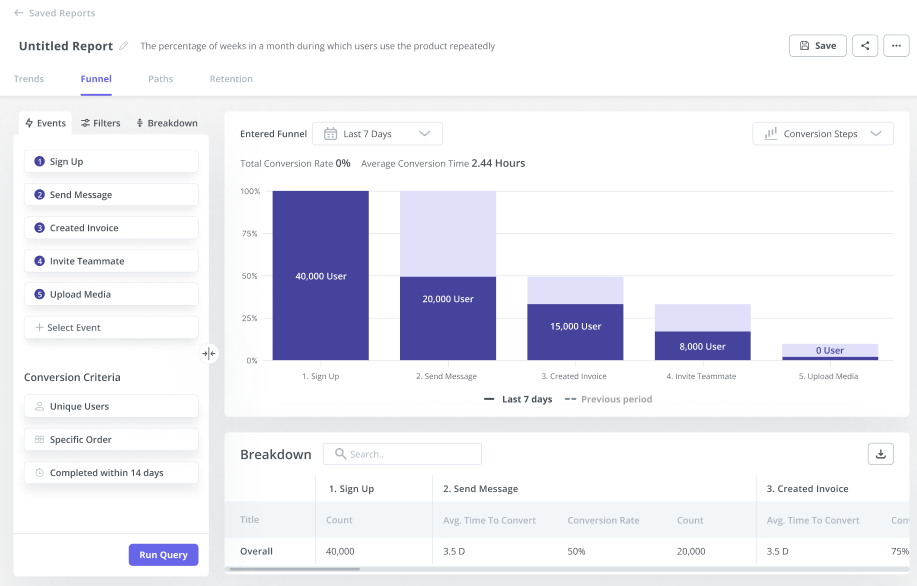This screenshot has height=586, width=917.
Task: Toggle the Previous period legend series
Action: tap(608, 399)
